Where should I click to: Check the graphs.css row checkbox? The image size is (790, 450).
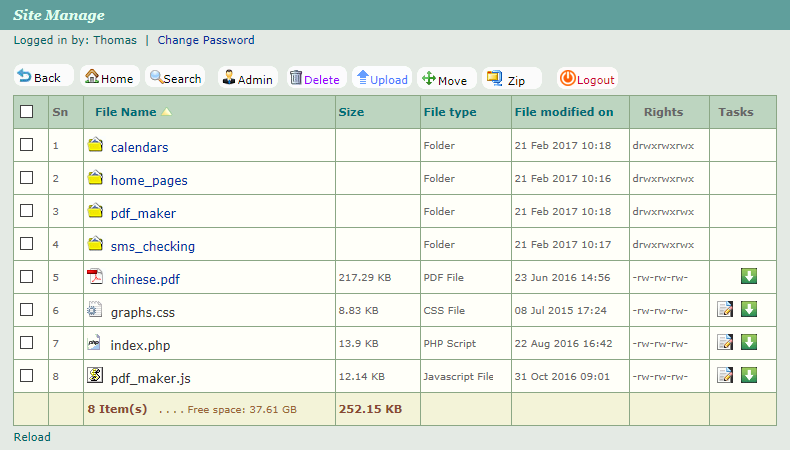point(27,310)
